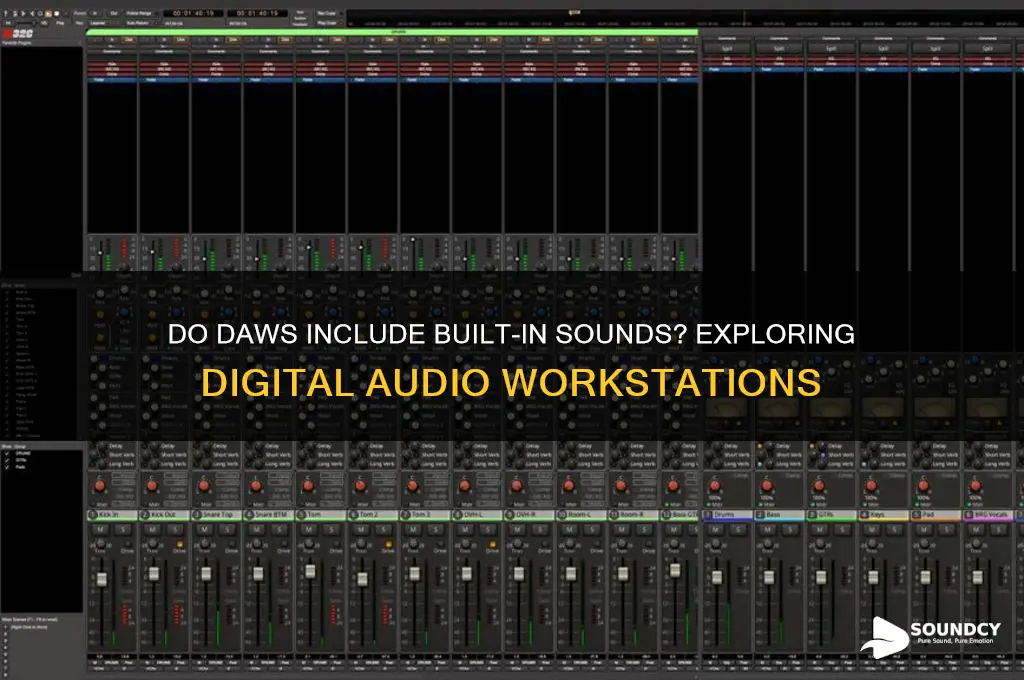Click the secondary timecode clock display
Screen dimensions: 1024x680
pyautogui.click(x=258, y=13)
